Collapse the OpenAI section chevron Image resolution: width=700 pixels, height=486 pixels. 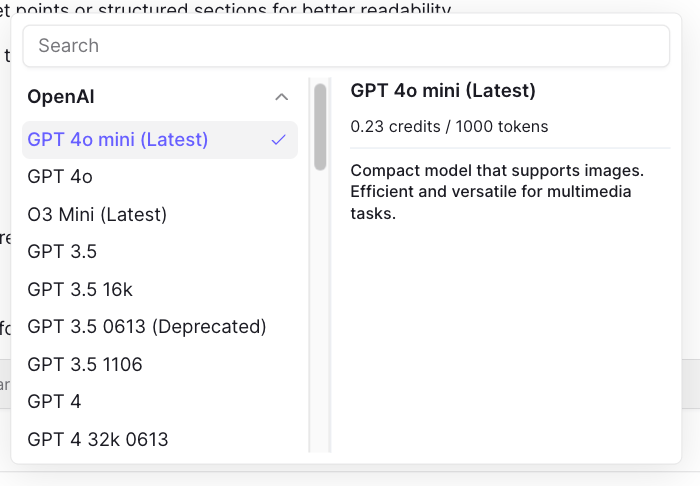[x=281, y=97]
